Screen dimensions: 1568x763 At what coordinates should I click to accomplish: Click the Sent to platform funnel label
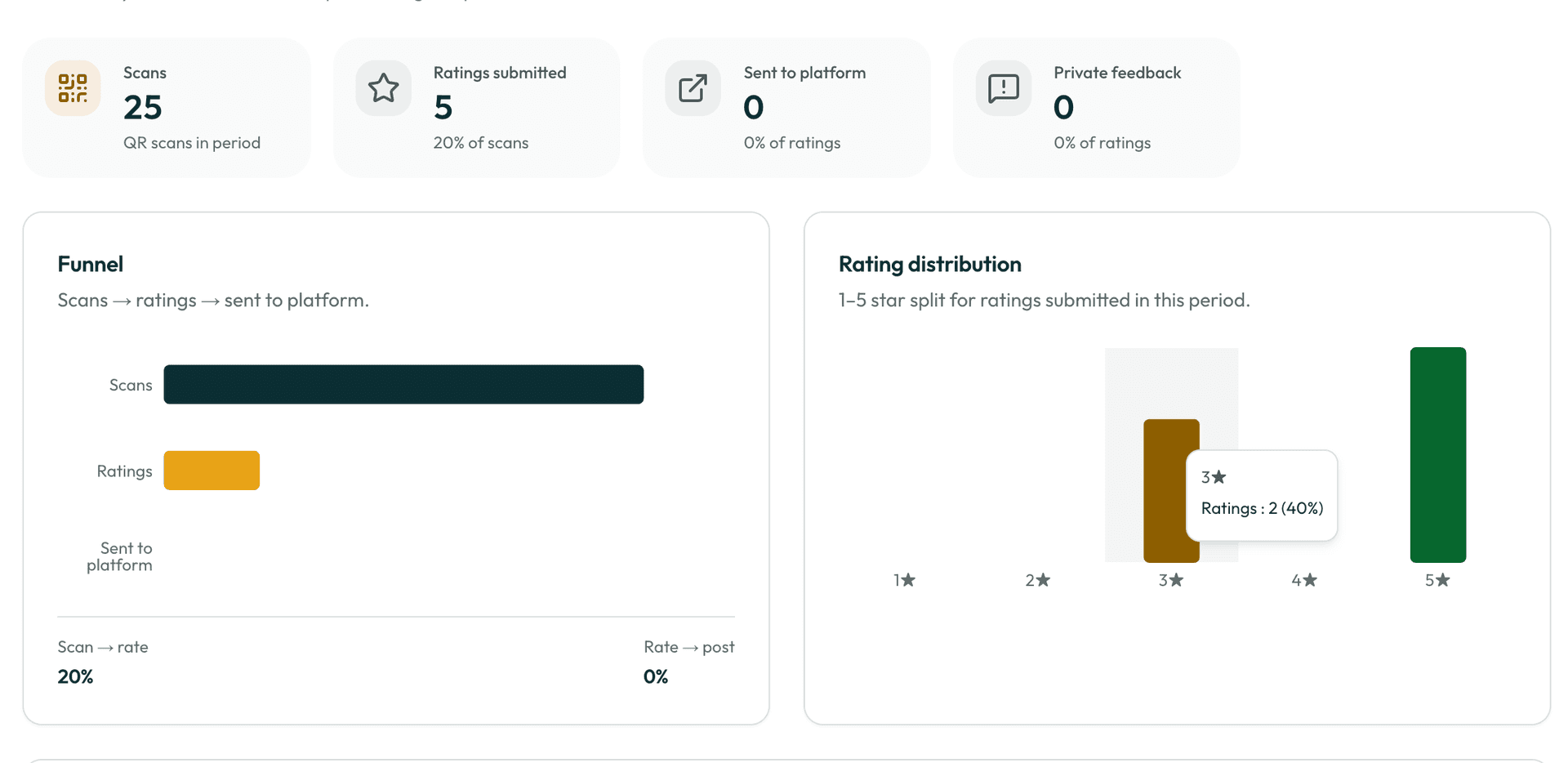pos(120,556)
